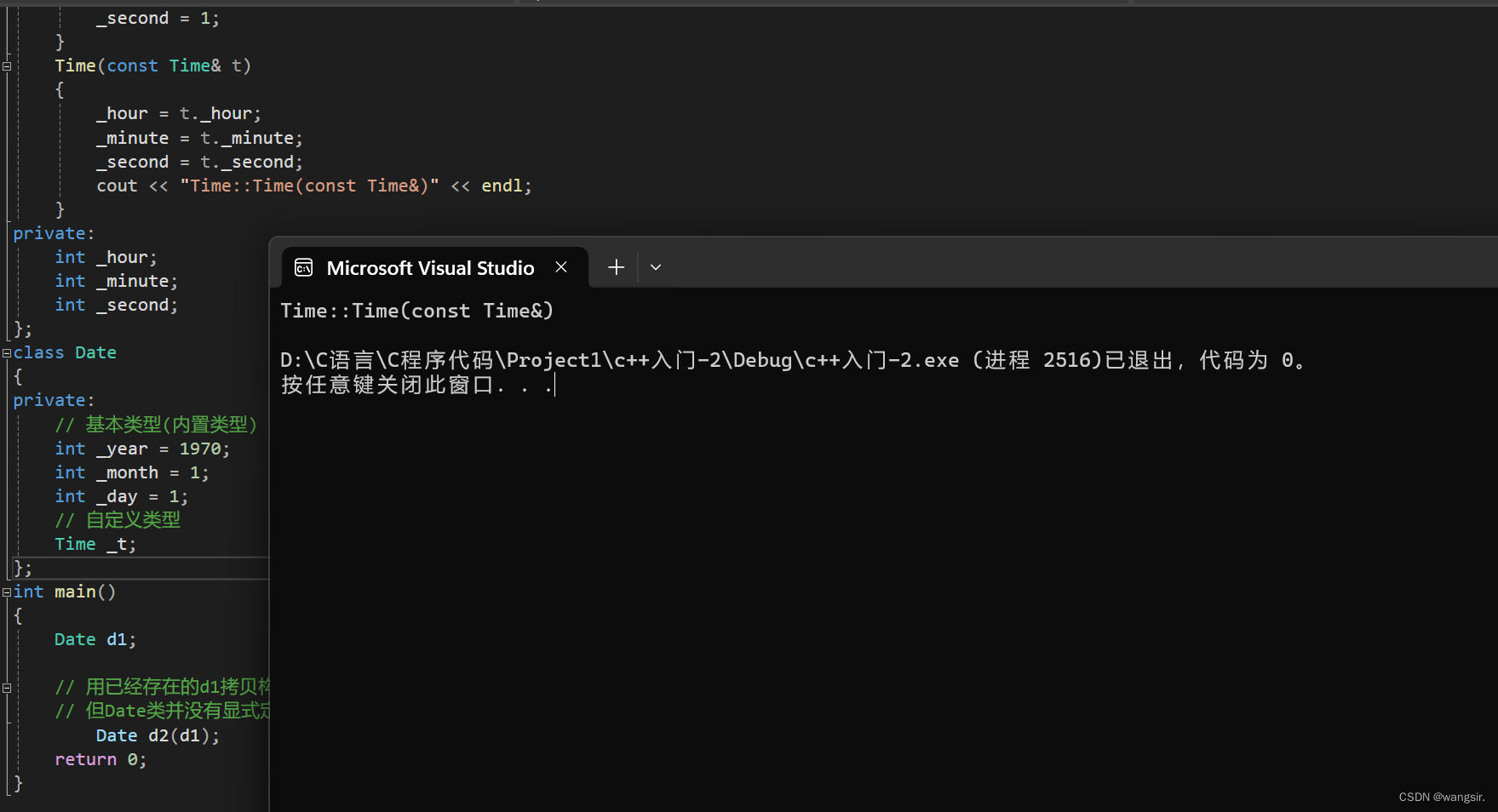Place cursor on 'Date d2(d1);' line
Screen dimensions: 1498x812
pyautogui.click(x=158, y=735)
